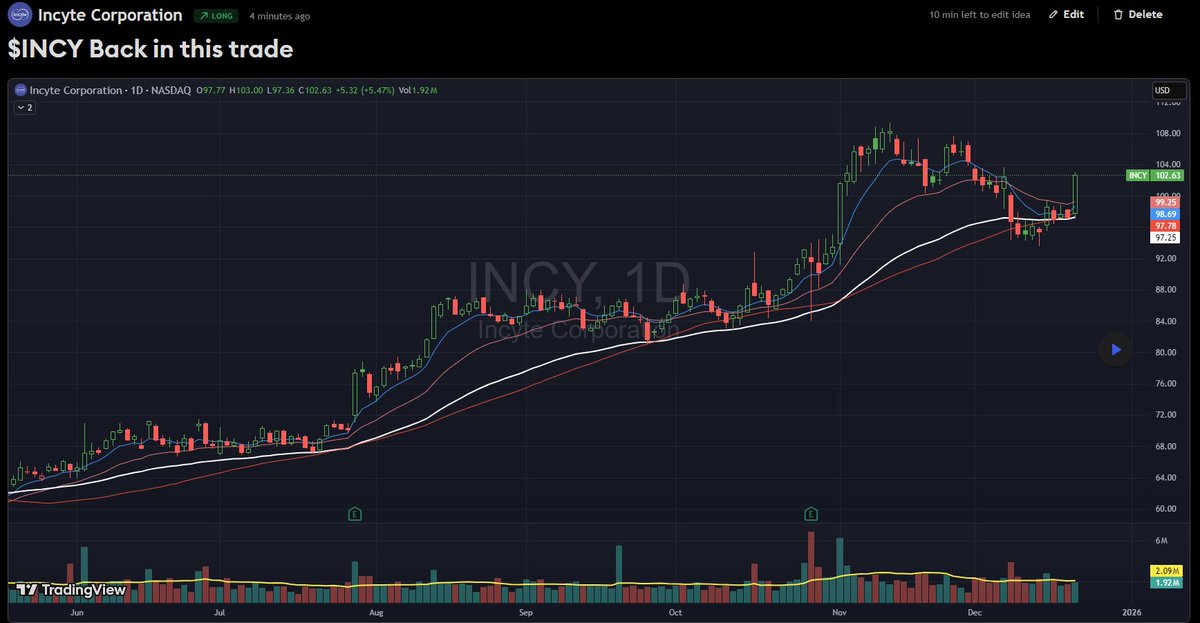Image resolution: width=1200 pixels, height=623 pixels.
Task: Click the trash Delete icon
Action: [1118, 15]
